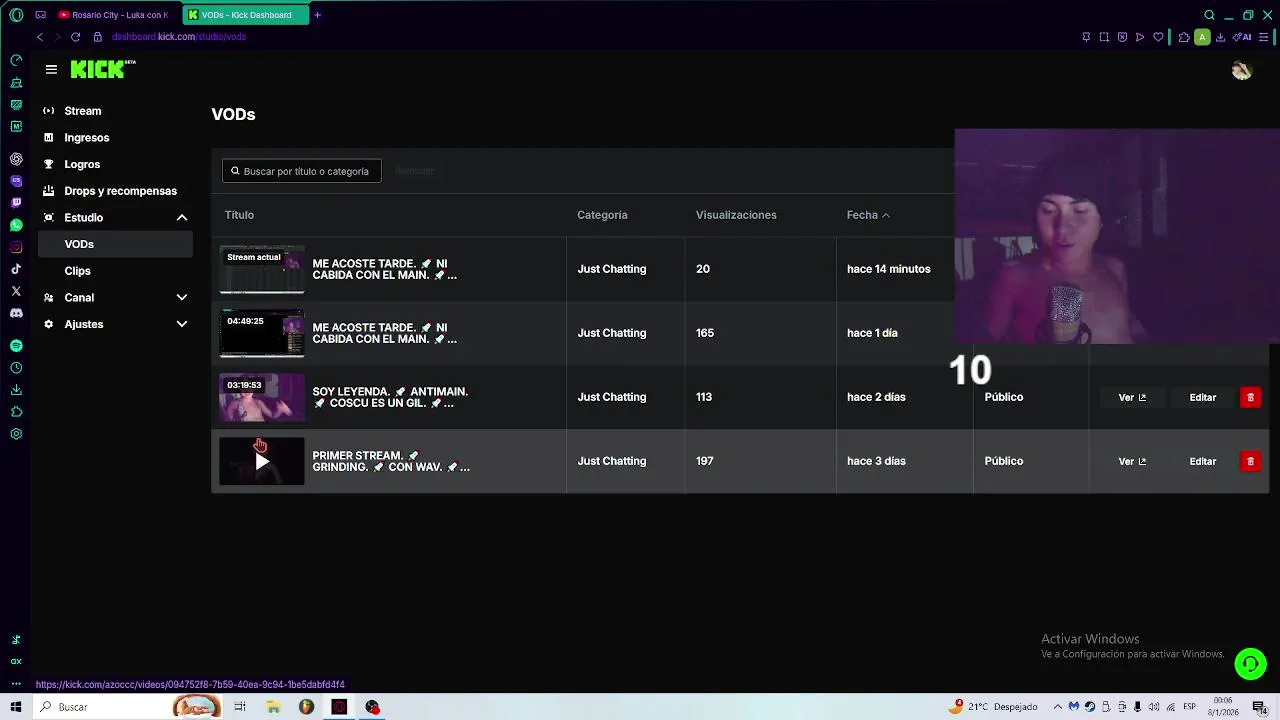The height and width of the screenshot is (720, 1280).
Task: Open the snapshot tool in browser toolbar
Action: (1104, 37)
